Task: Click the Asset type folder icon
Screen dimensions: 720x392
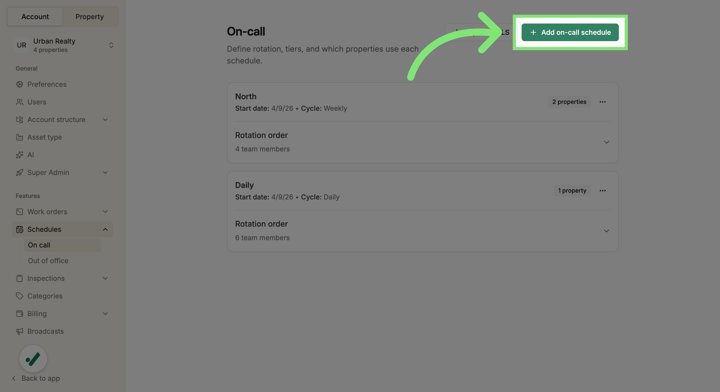Action: click(19, 137)
